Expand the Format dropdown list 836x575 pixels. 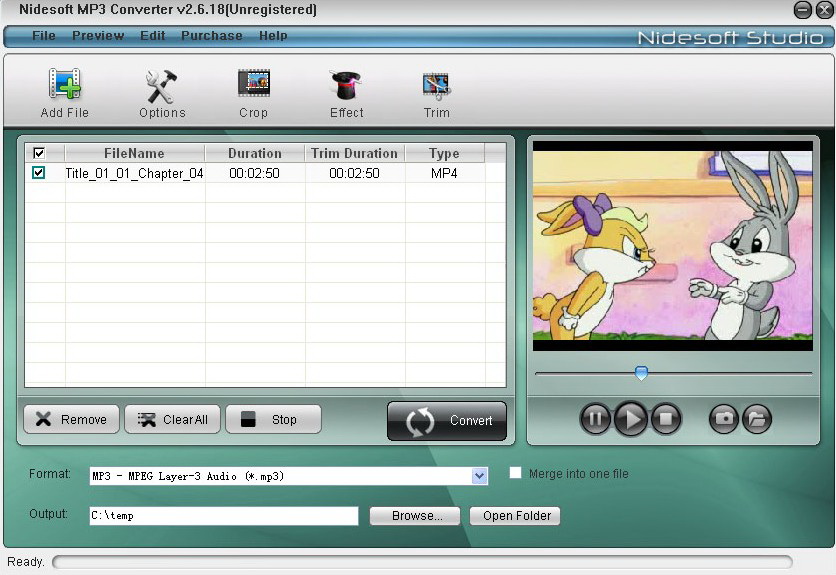(x=479, y=476)
